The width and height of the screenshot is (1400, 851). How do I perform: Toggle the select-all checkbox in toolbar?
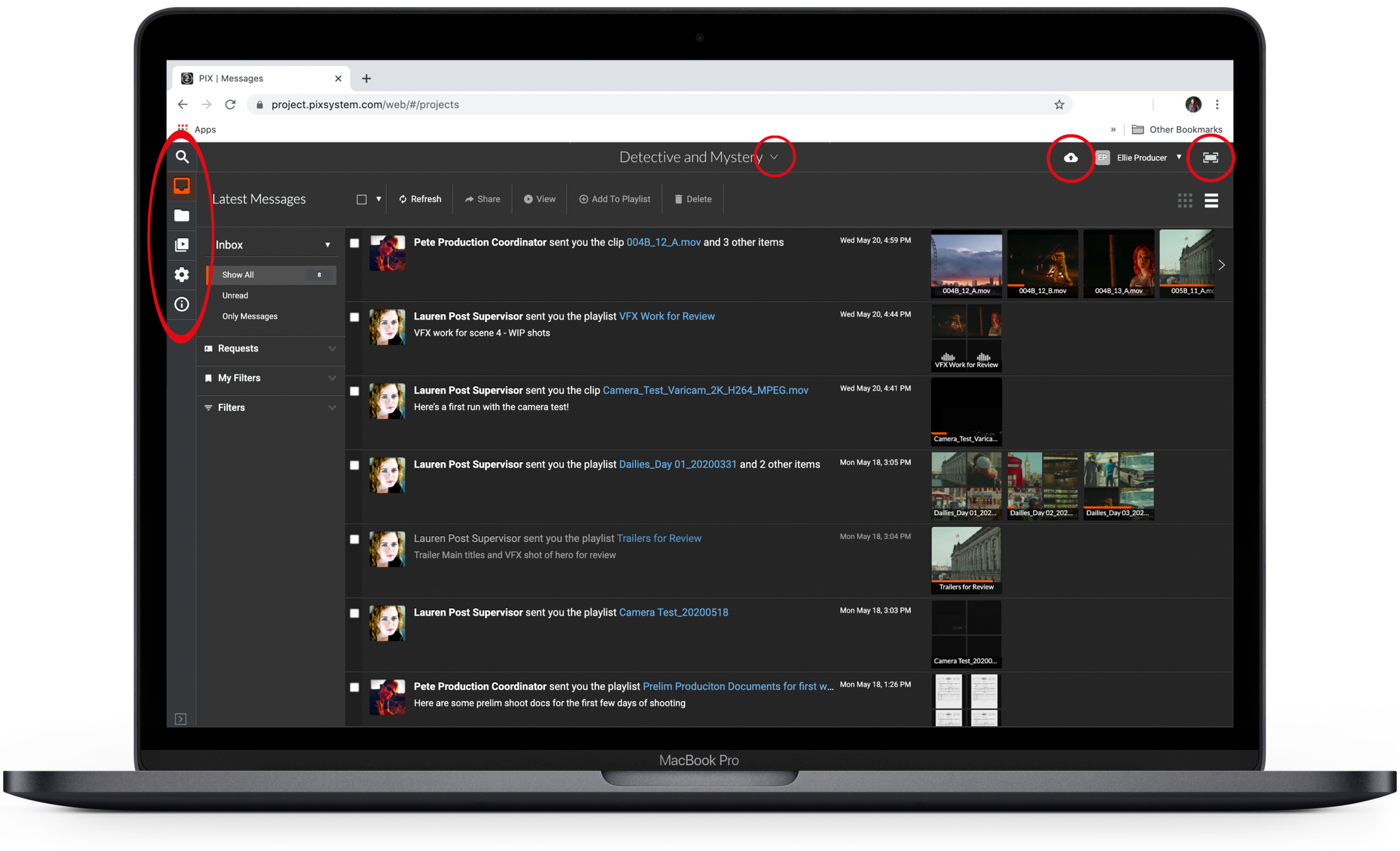[362, 199]
